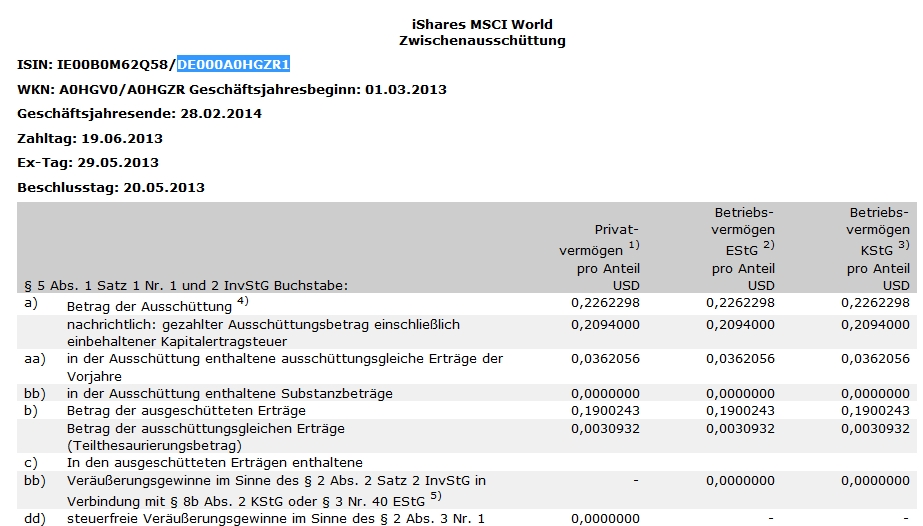The image size is (923, 526).
Task: Select 0,0362056 in the Privatvermögen column
Action: point(605,359)
